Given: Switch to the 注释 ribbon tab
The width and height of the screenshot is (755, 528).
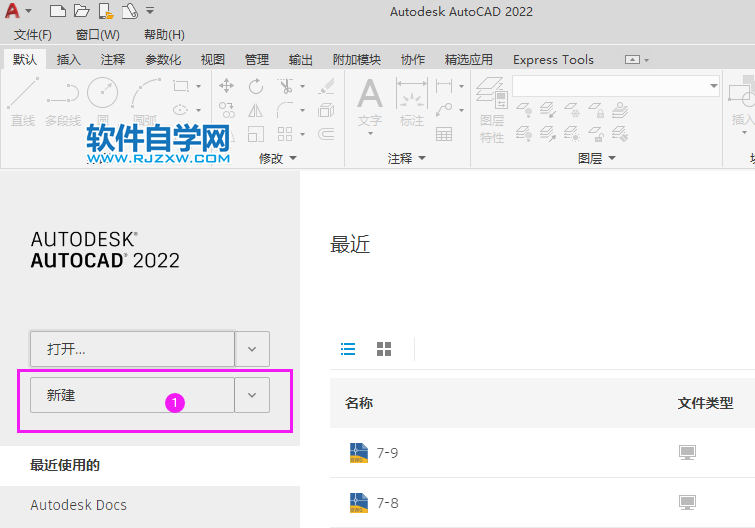Looking at the screenshot, I should 113,60.
